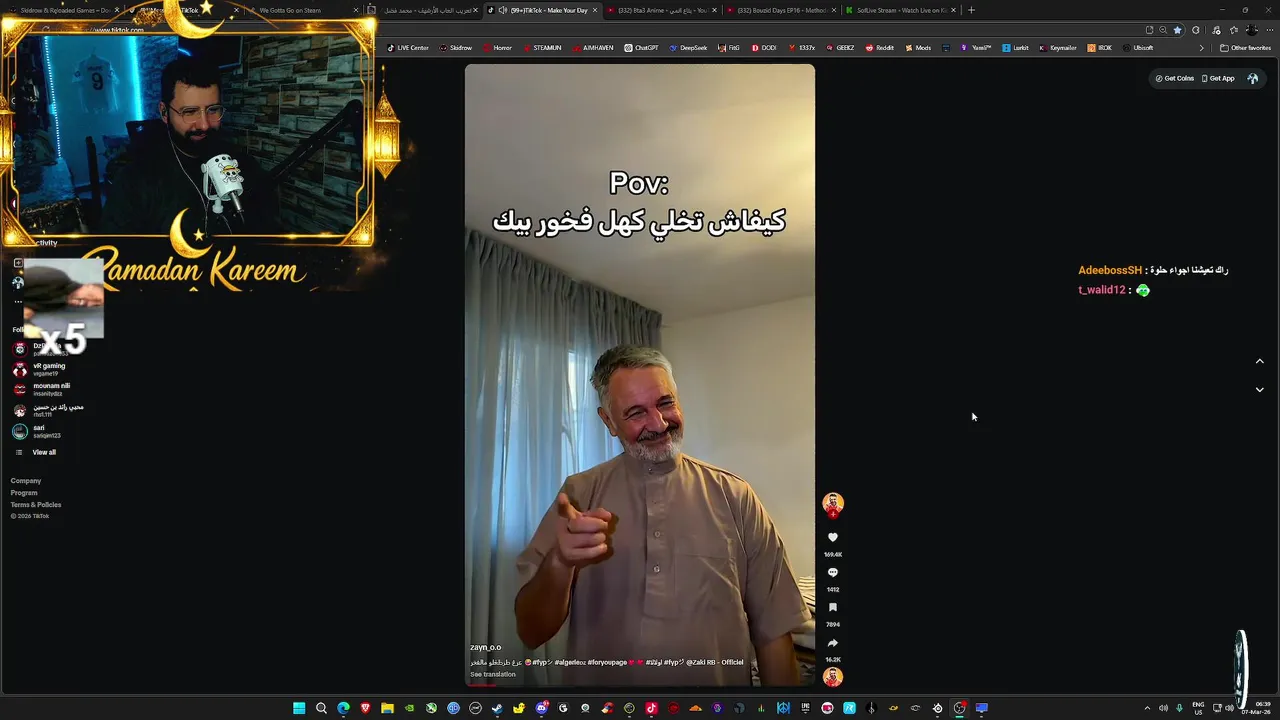The width and height of the screenshot is (1280, 720).
Task: Click the Get Coins button
Action: point(1175,78)
